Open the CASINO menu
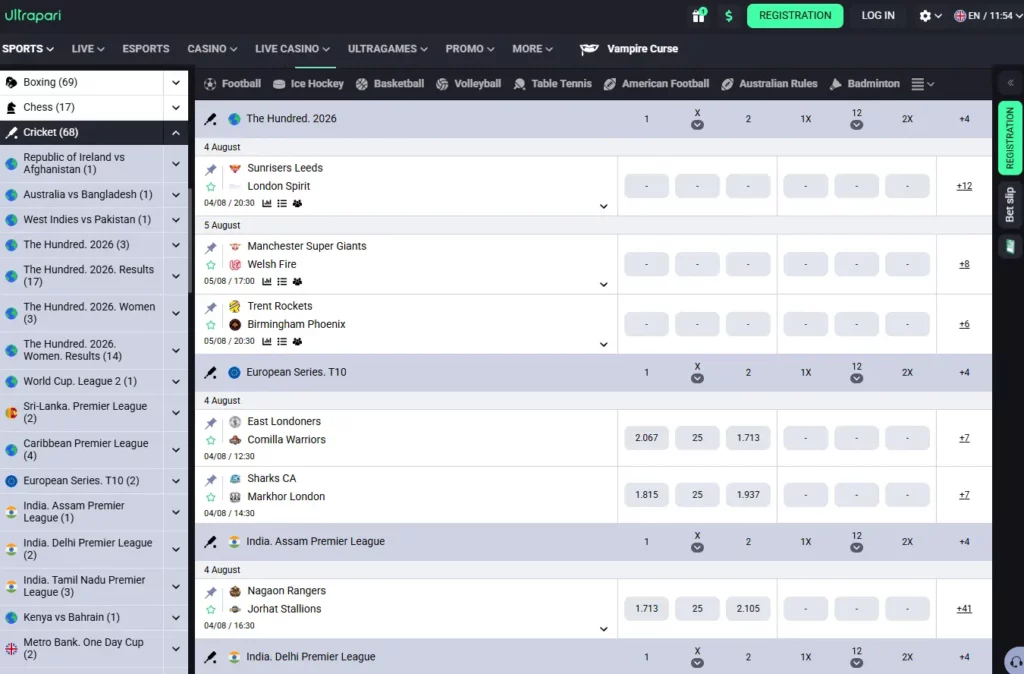The height and width of the screenshot is (674, 1024). coord(212,49)
